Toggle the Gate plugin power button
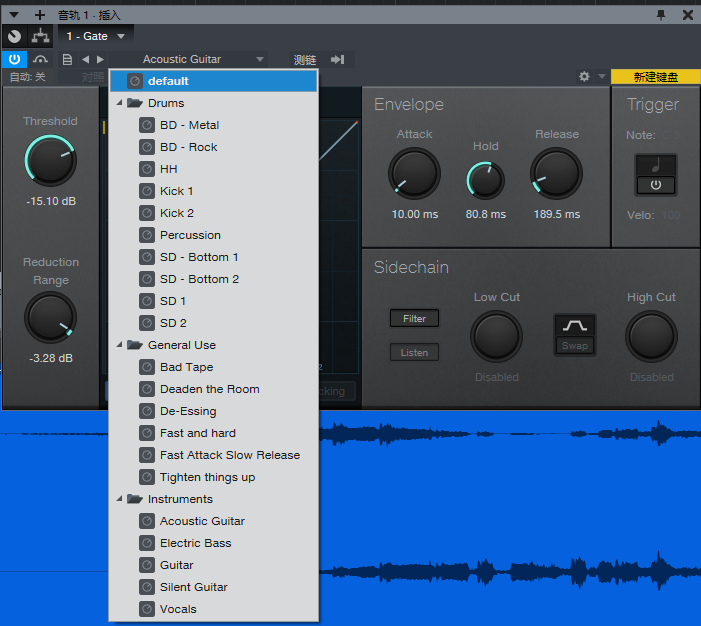 coord(14,59)
